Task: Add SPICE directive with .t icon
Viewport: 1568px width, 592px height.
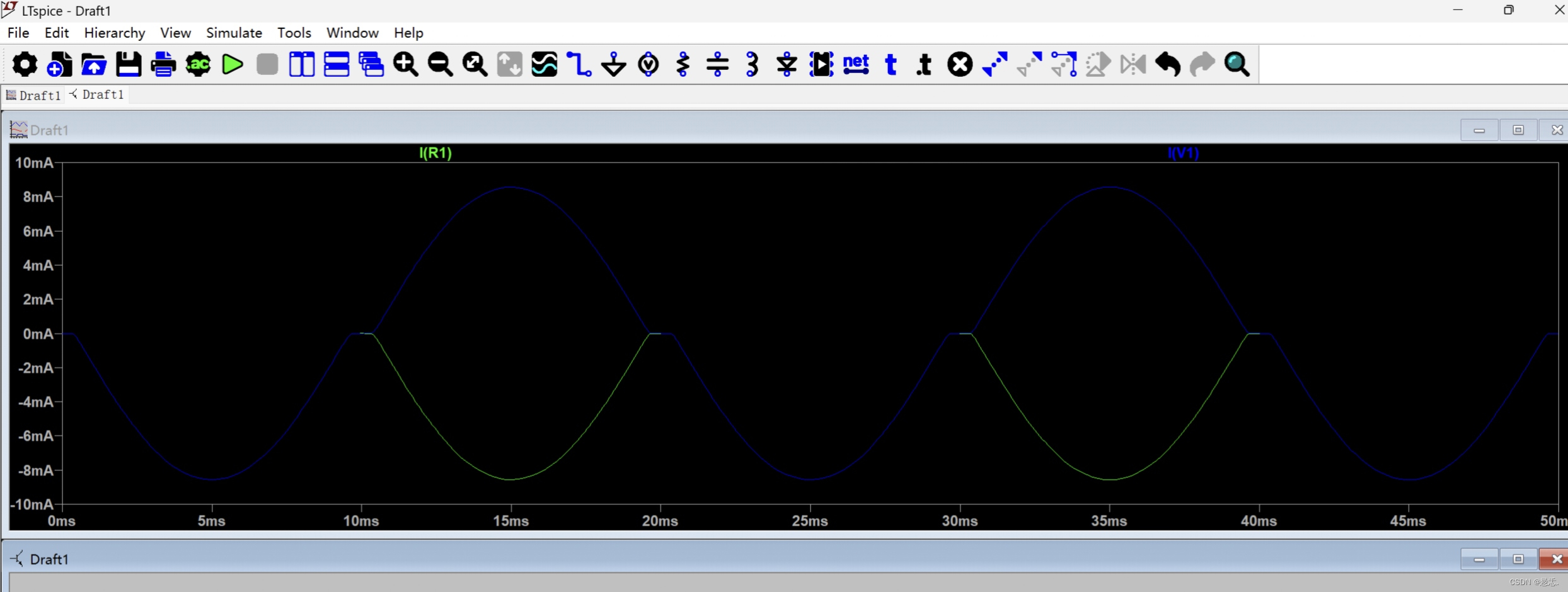Action: pos(925,64)
